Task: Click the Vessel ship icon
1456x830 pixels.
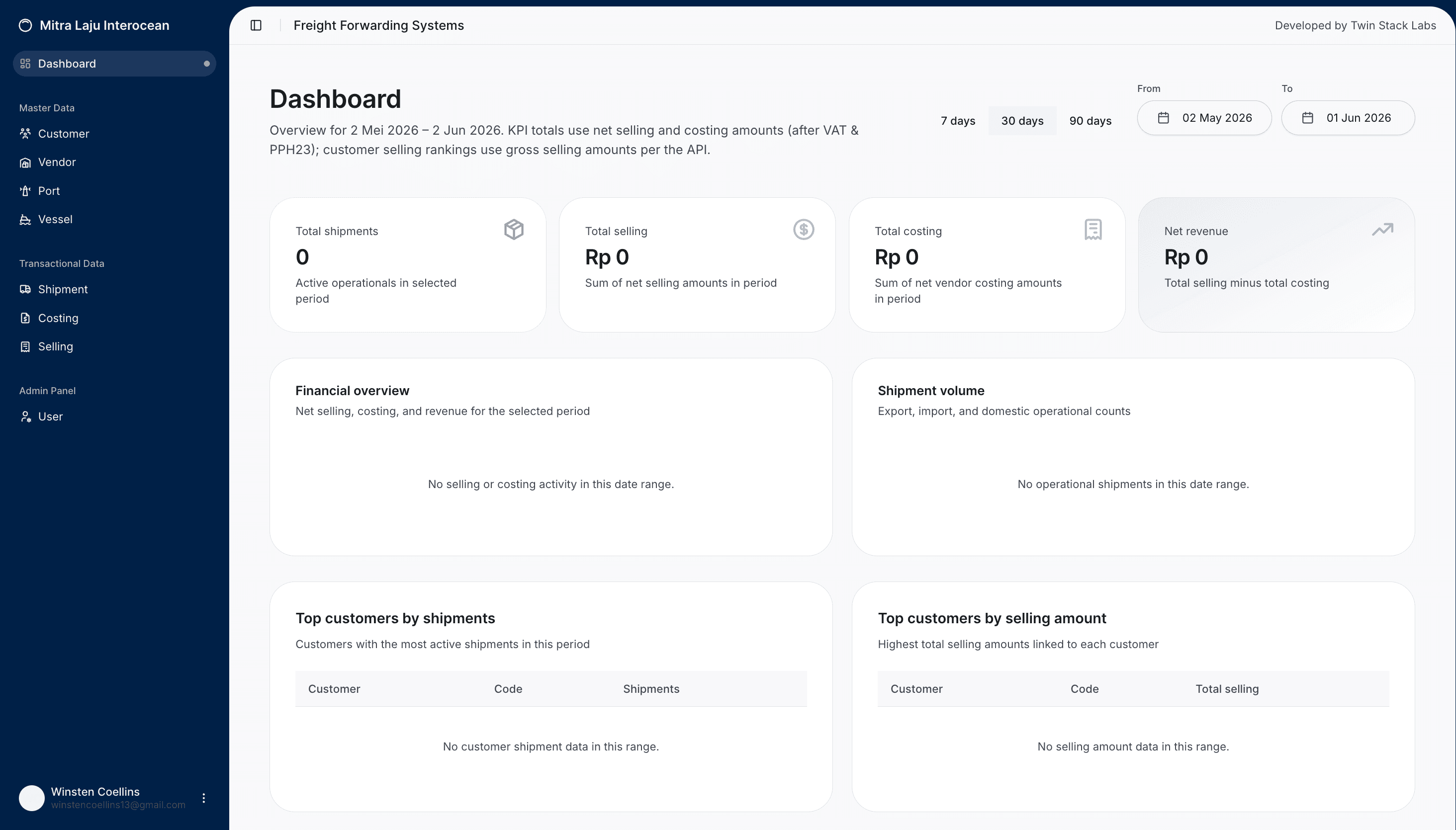Action: coord(25,220)
